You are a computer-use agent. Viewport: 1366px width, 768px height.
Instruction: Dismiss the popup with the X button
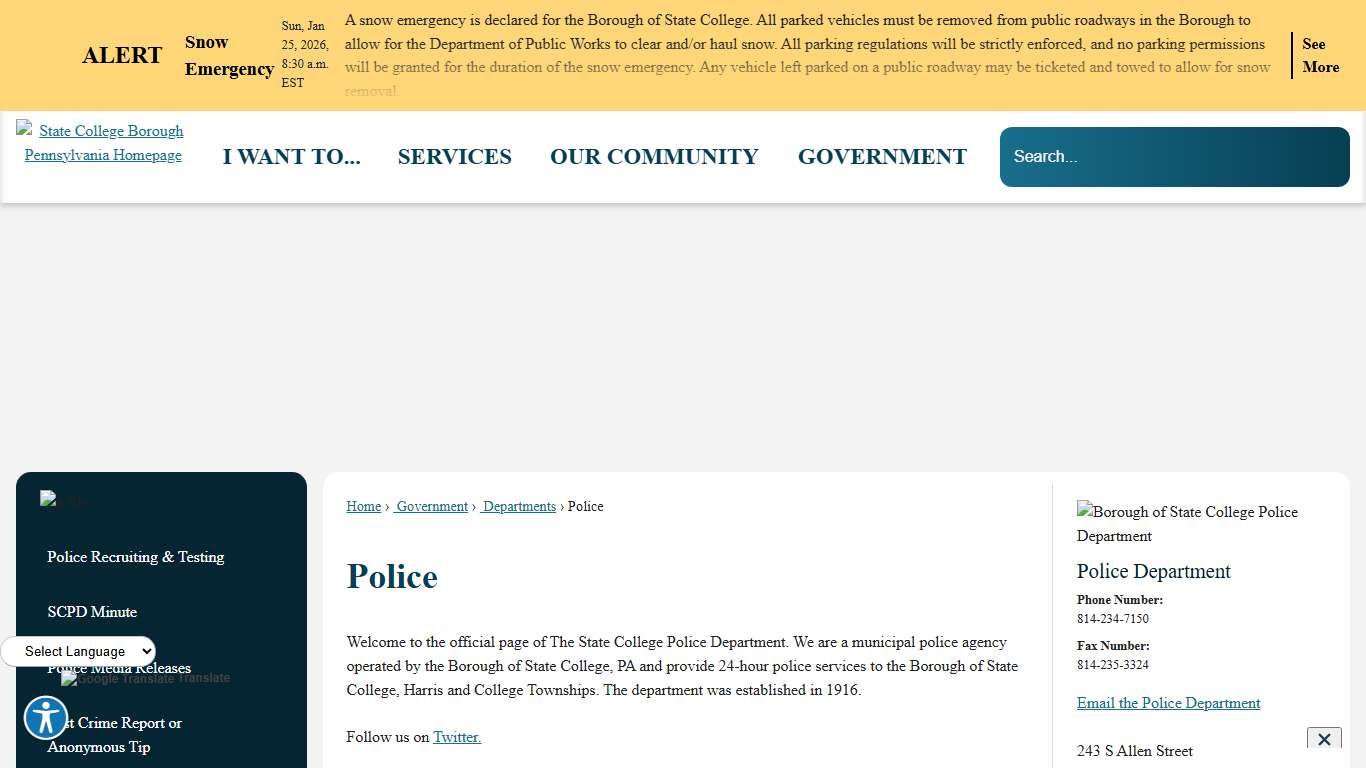click(x=1323, y=739)
